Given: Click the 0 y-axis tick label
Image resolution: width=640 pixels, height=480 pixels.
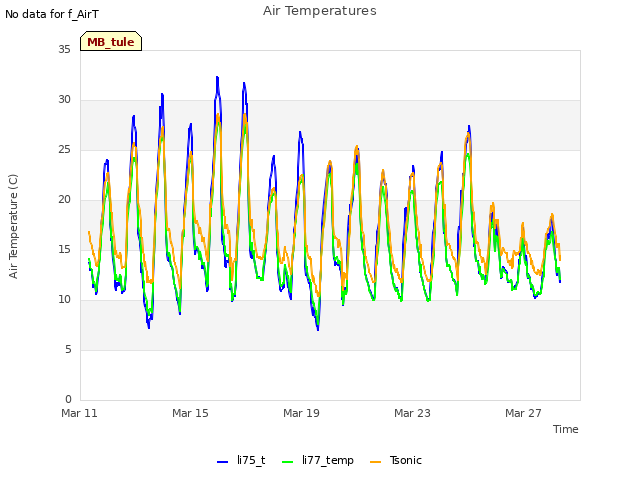Looking at the screenshot, I should [x=68, y=399].
